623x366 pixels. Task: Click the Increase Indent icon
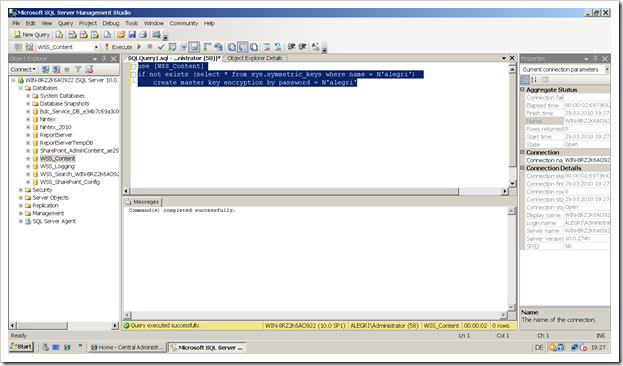pyautogui.click(x=302, y=47)
